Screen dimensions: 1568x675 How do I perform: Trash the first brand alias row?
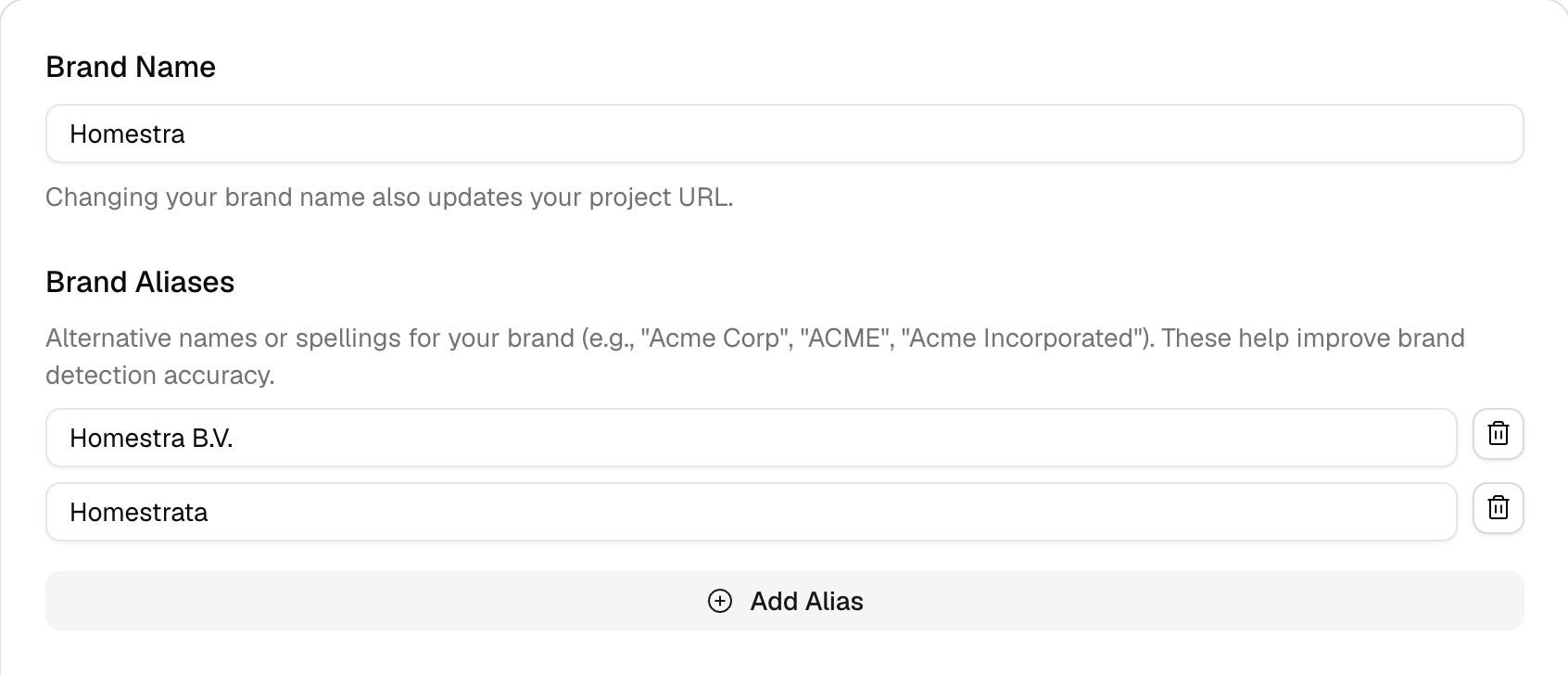pyautogui.click(x=1498, y=434)
